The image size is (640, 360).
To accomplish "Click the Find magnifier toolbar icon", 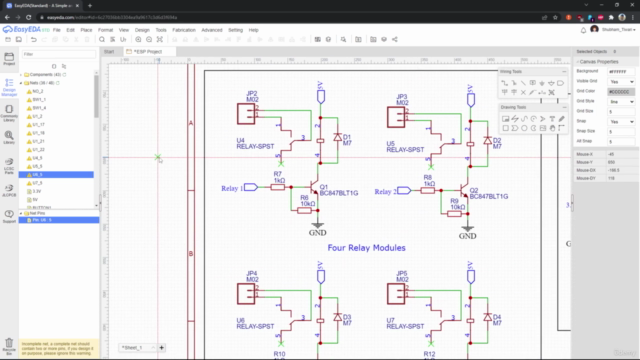I will point(102,40).
